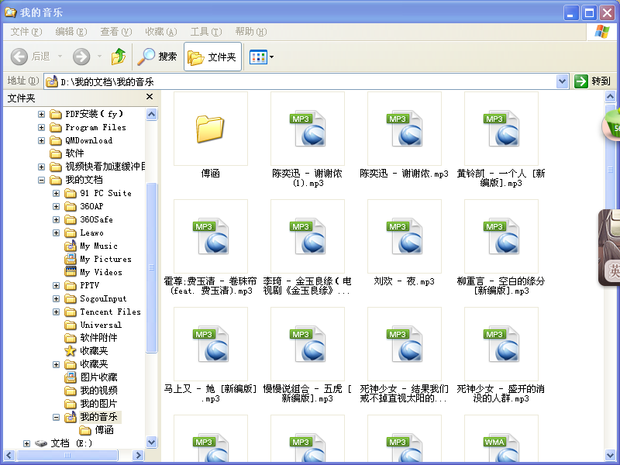Expand the Tencent Files node

click(x=56, y=312)
